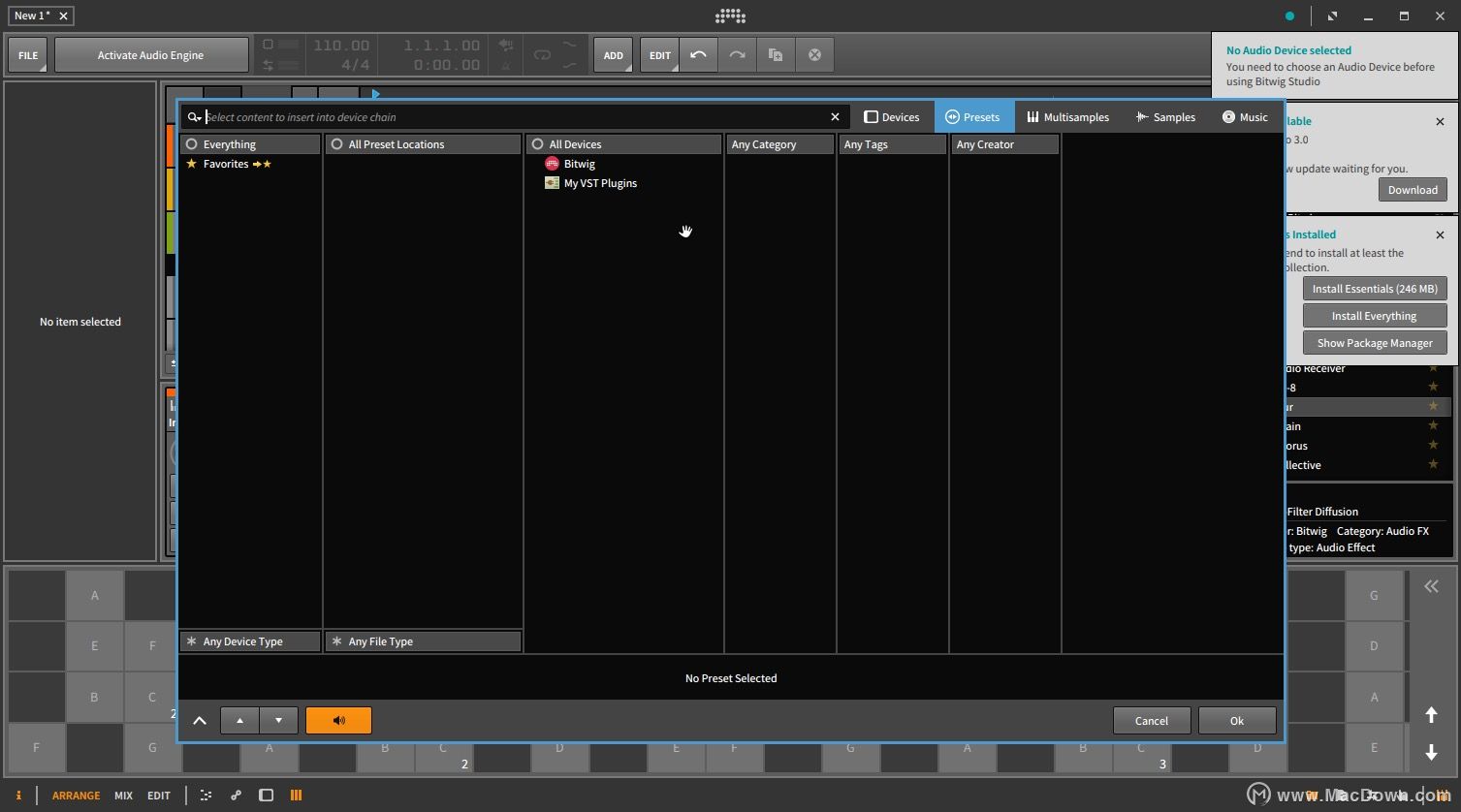Viewport: 1461px width, 812px height.
Task: Switch to MIX view
Action: click(123, 796)
